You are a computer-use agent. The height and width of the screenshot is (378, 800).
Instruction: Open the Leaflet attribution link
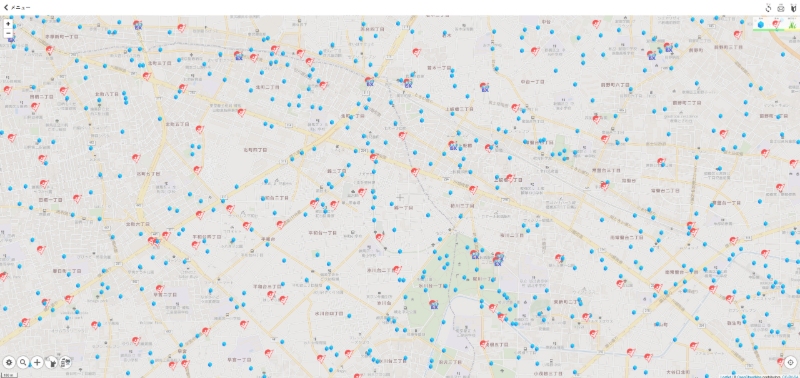[x=727, y=376]
